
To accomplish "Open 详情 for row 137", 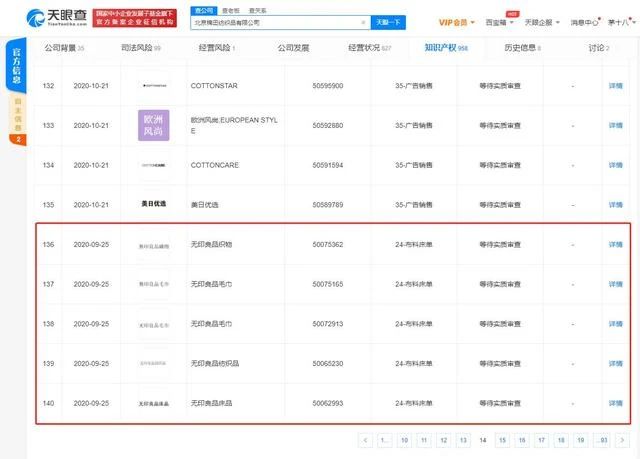I will [616, 284].
